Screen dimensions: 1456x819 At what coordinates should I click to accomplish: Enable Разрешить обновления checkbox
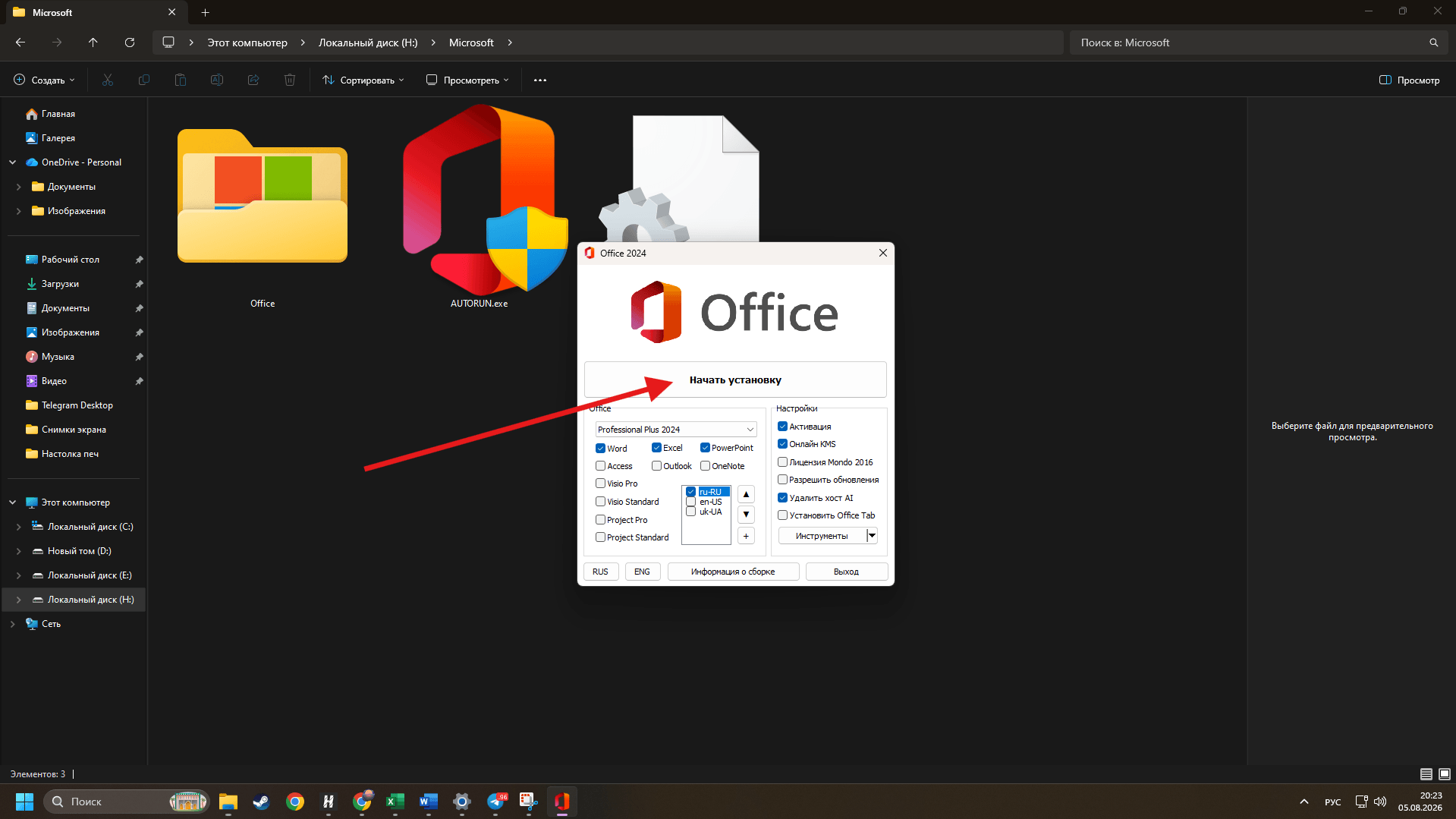tap(782, 480)
